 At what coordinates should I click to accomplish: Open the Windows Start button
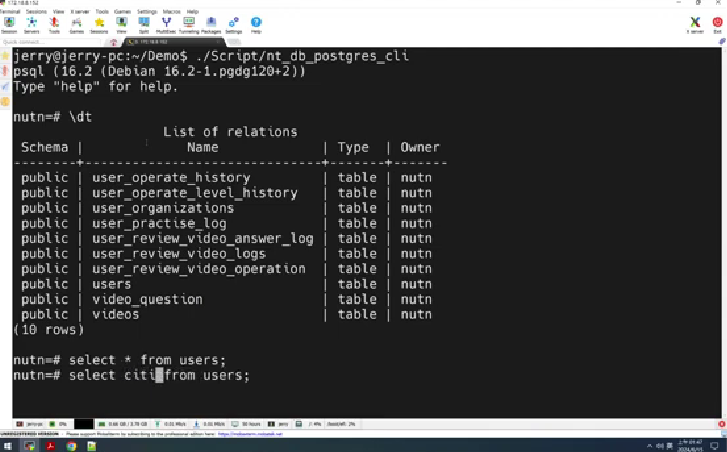tap(7, 446)
